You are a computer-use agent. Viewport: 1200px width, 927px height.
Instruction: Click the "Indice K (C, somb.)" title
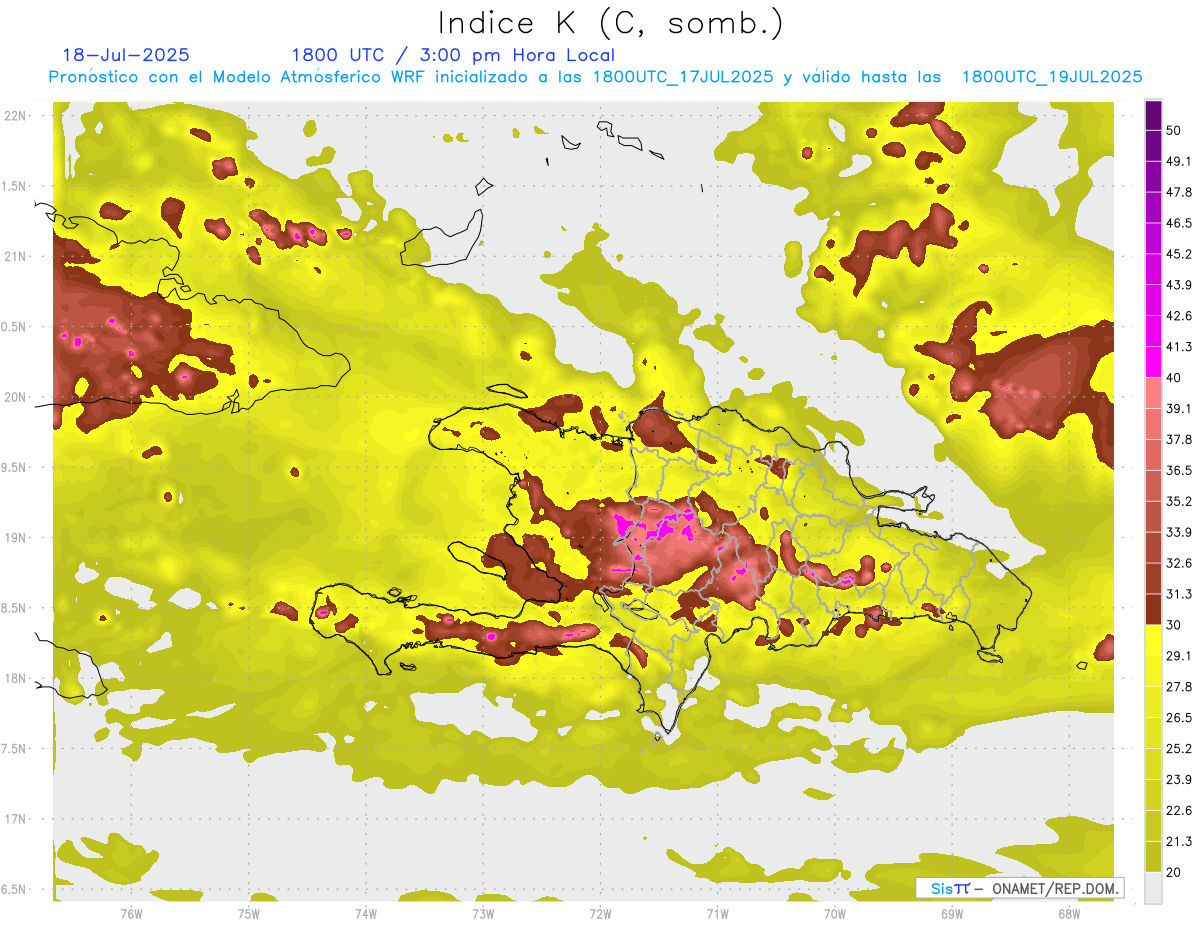tap(611, 23)
